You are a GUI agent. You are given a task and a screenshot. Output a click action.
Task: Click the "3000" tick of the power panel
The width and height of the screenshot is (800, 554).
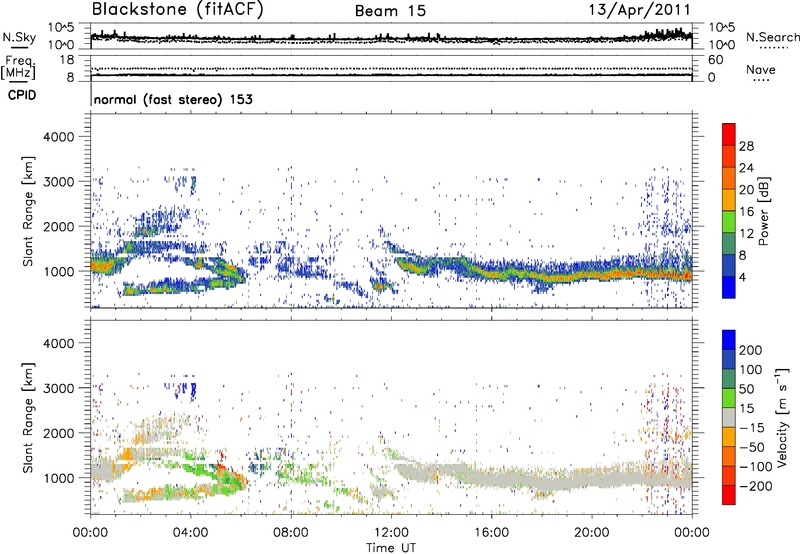[x=59, y=182]
